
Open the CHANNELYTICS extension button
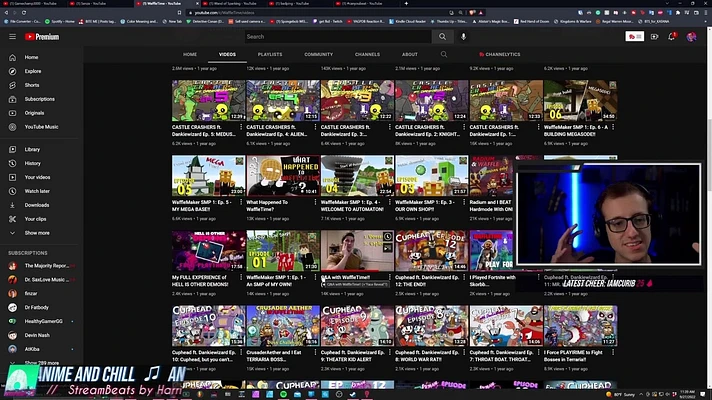[499, 54]
